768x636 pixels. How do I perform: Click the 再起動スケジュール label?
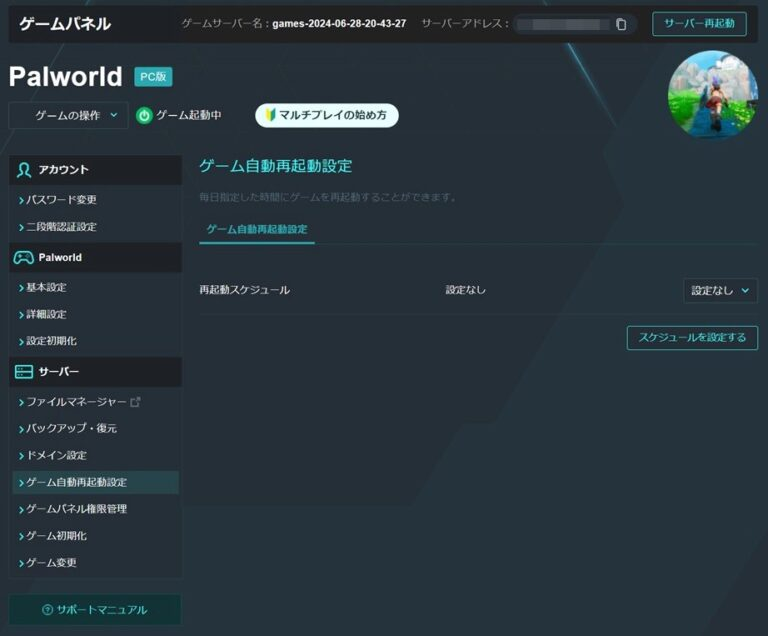pyautogui.click(x=244, y=290)
